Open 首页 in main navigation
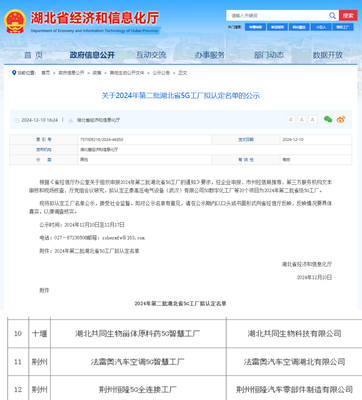The height and width of the screenshot is (400, 362). coord(33,55)
